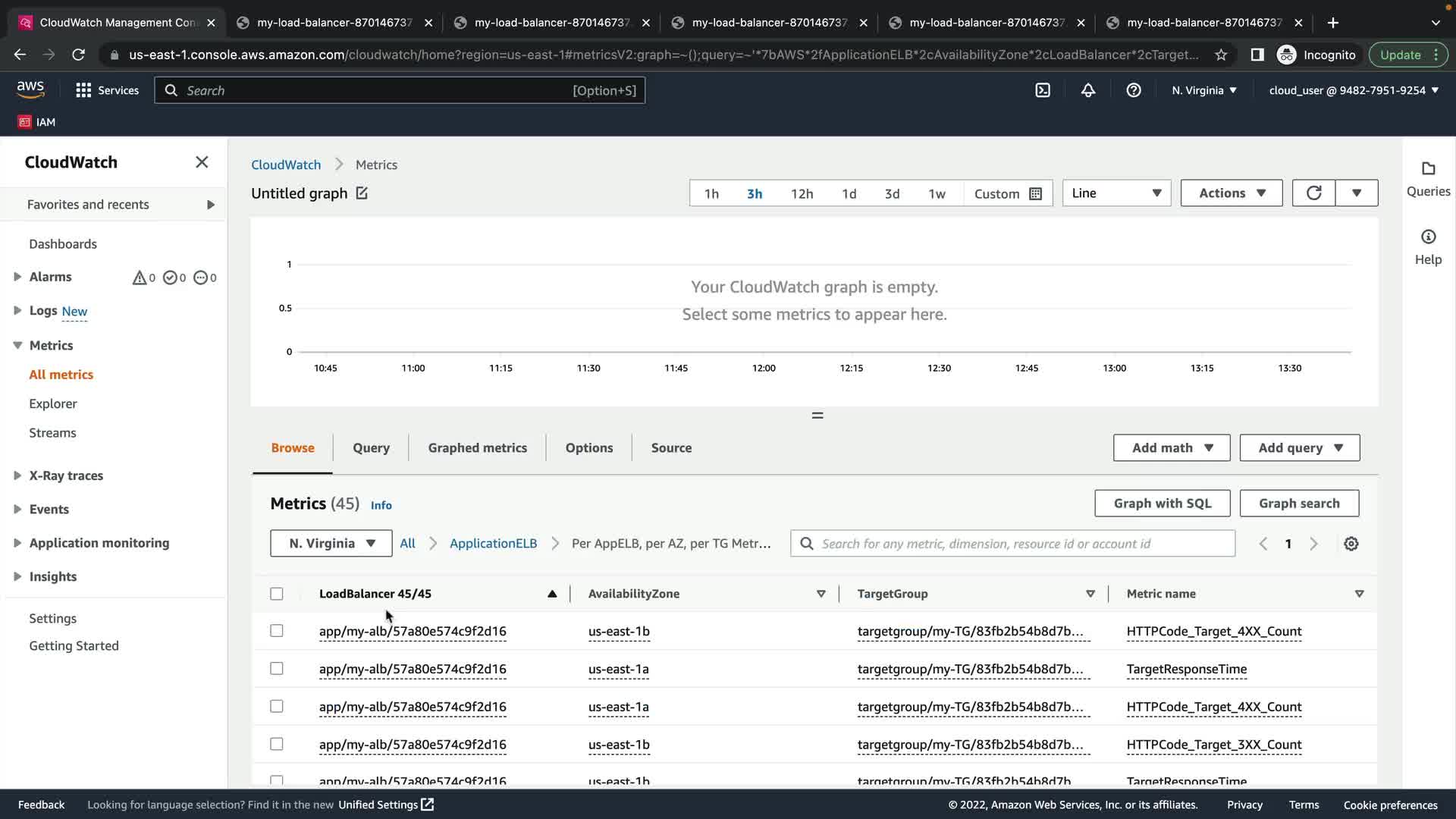Open the Line graph type dropdown
The width and height of the screenshot is (1456, 819).
tap(1116, 193)
